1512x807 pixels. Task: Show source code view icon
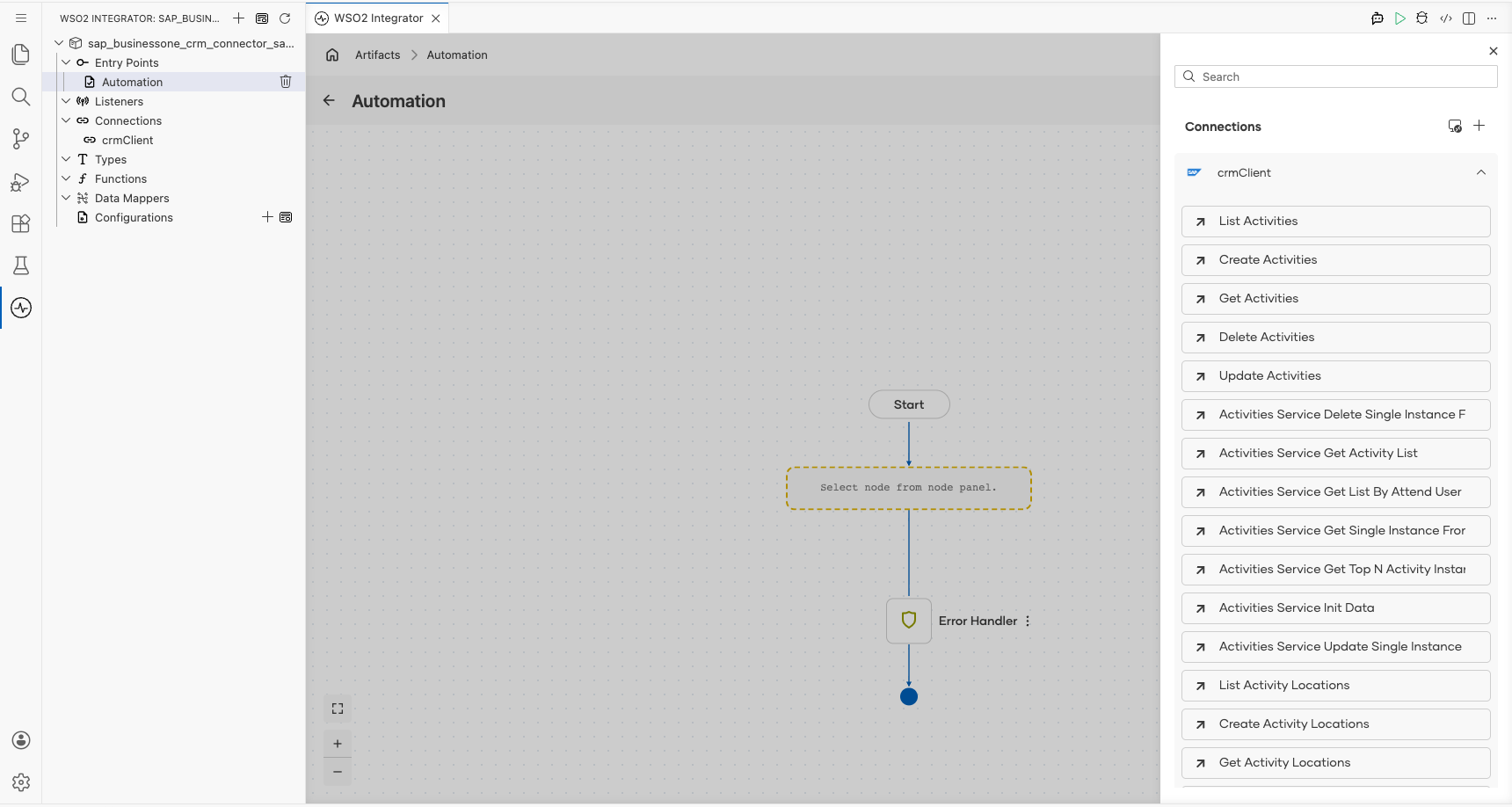[1446, 18]
